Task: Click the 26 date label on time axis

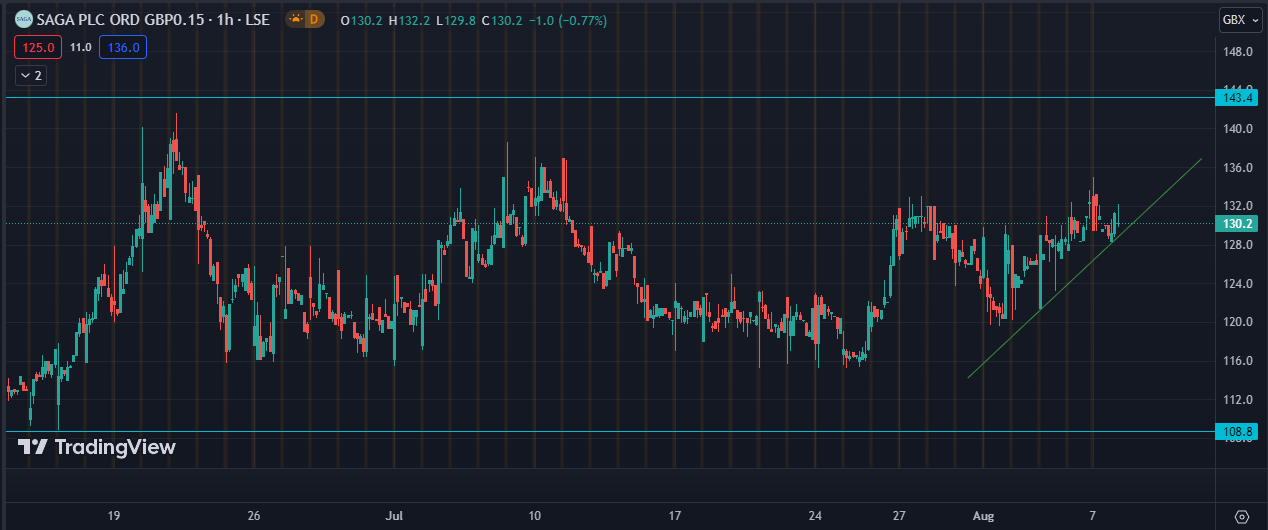Action: [x=254, y=516]
